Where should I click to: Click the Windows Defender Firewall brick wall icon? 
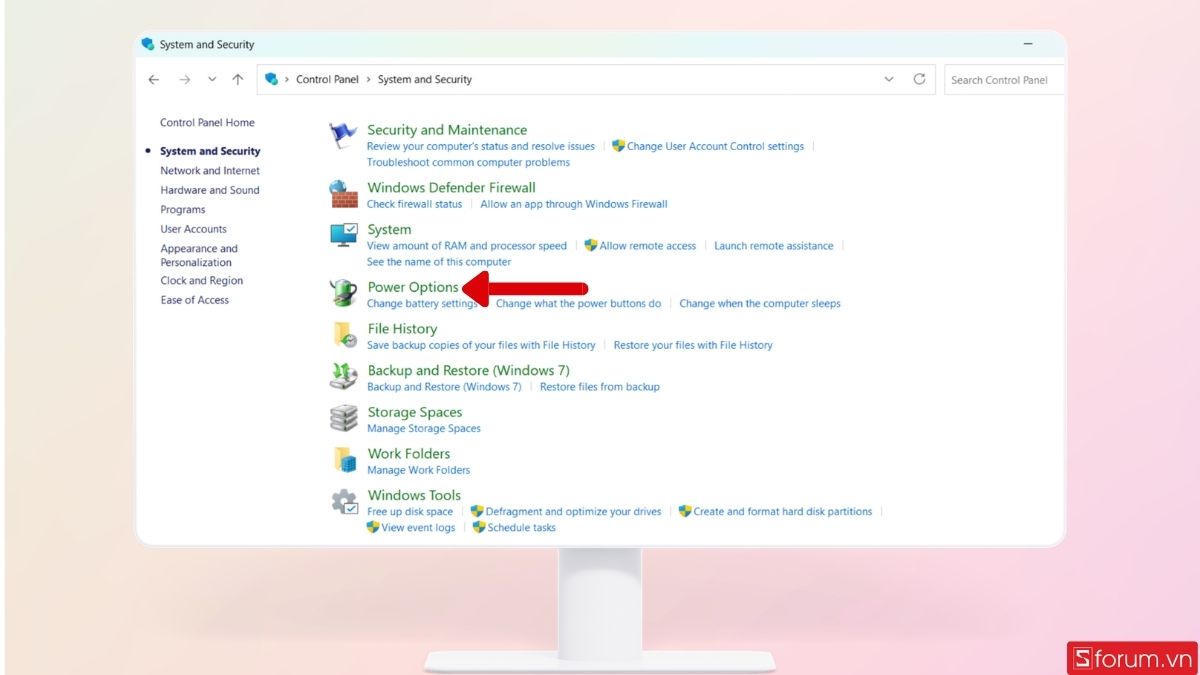pos(343,193)
